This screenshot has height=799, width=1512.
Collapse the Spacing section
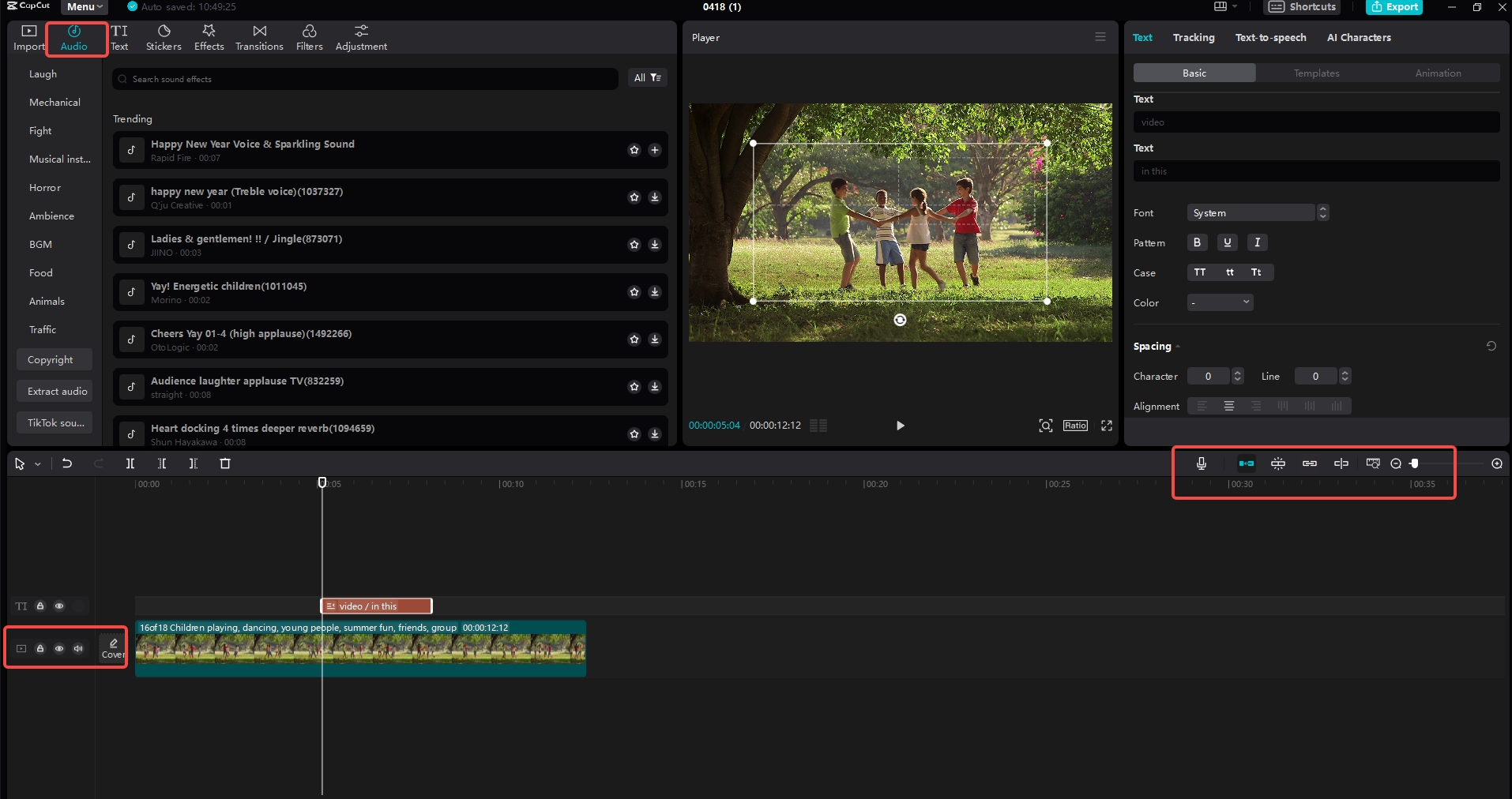point(1176,346)
